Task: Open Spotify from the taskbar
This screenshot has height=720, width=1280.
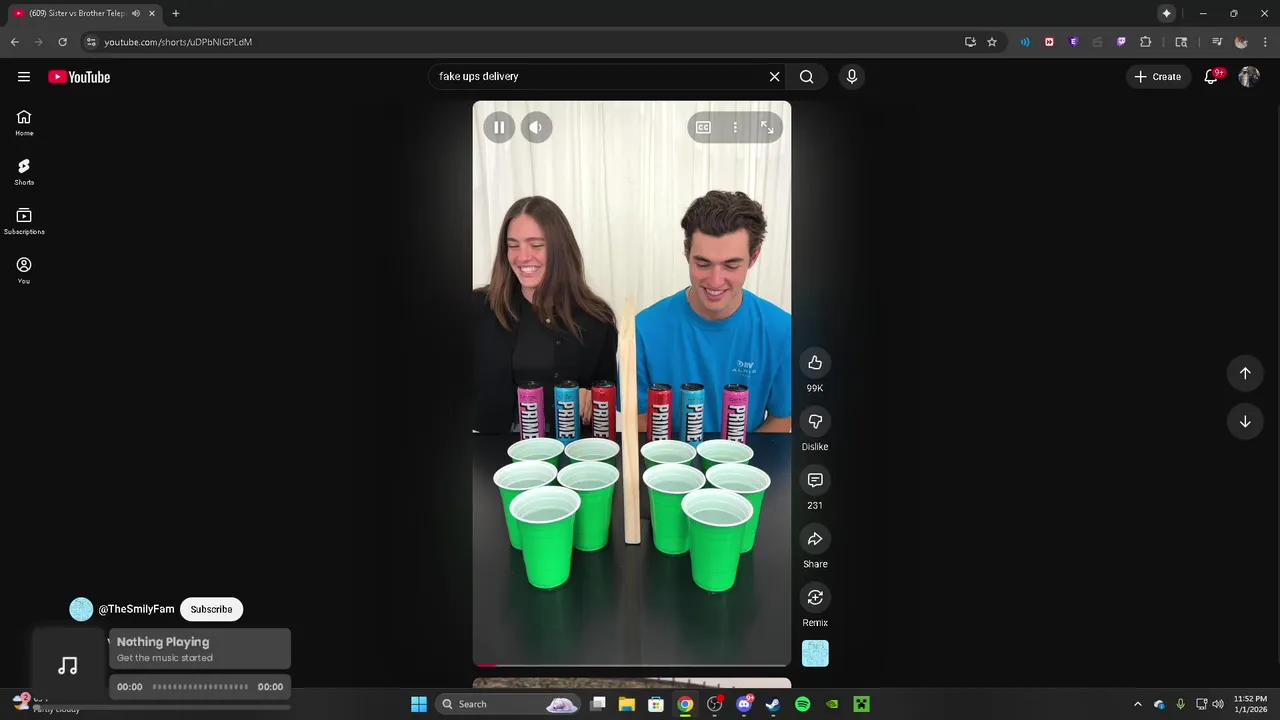Action: coord(802,704)
